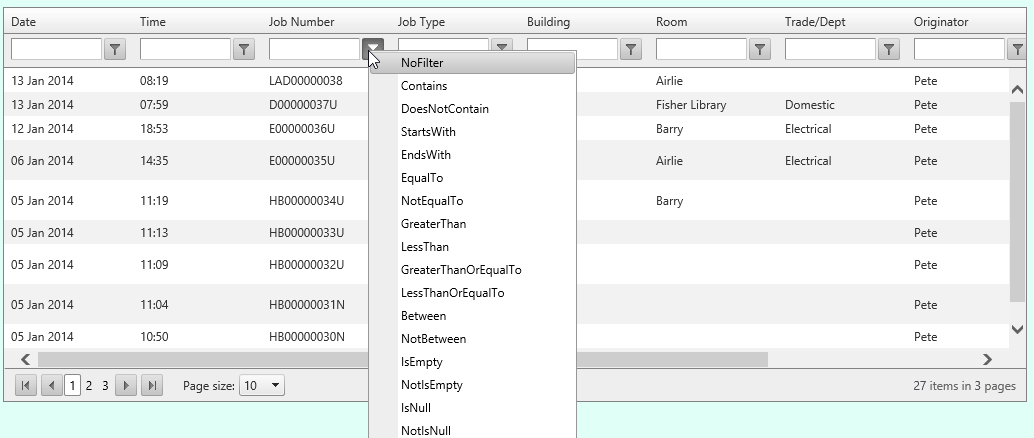
Task: Sort by Trade/Dept column header
Action: [x=815, y=22]
